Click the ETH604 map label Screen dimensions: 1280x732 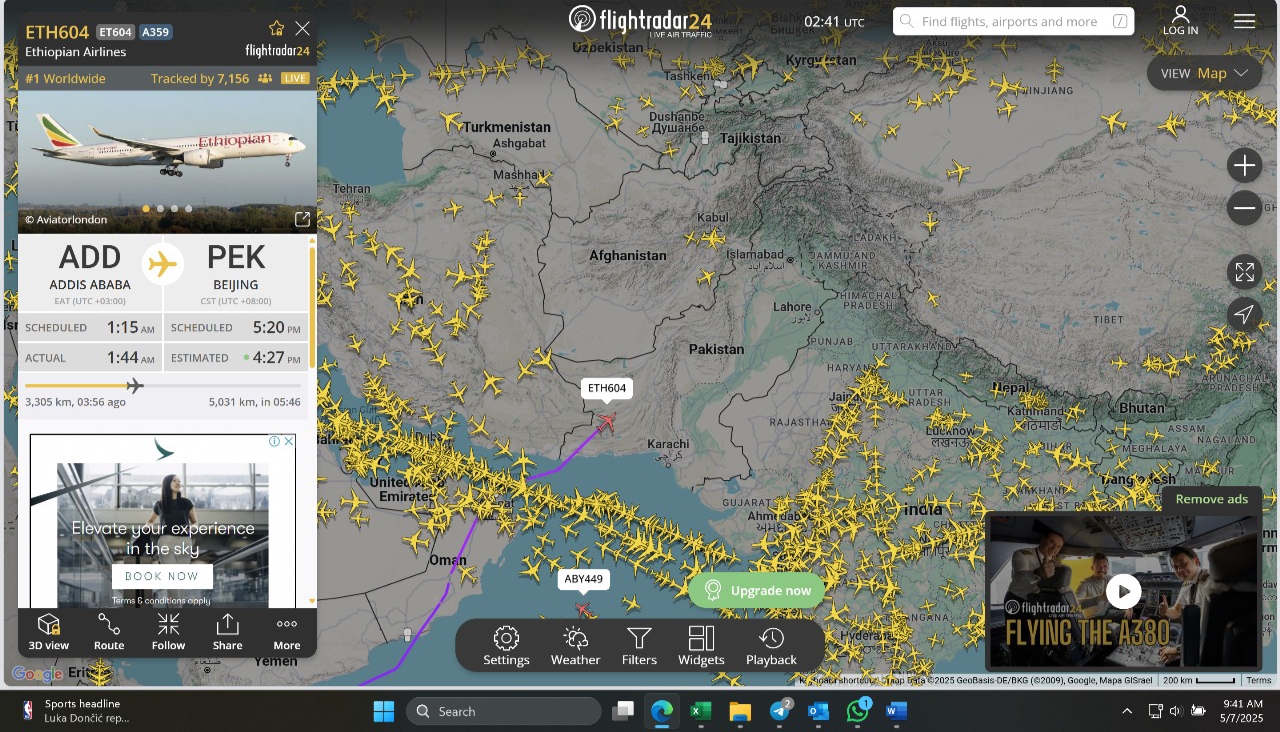[x=607, y=388]
